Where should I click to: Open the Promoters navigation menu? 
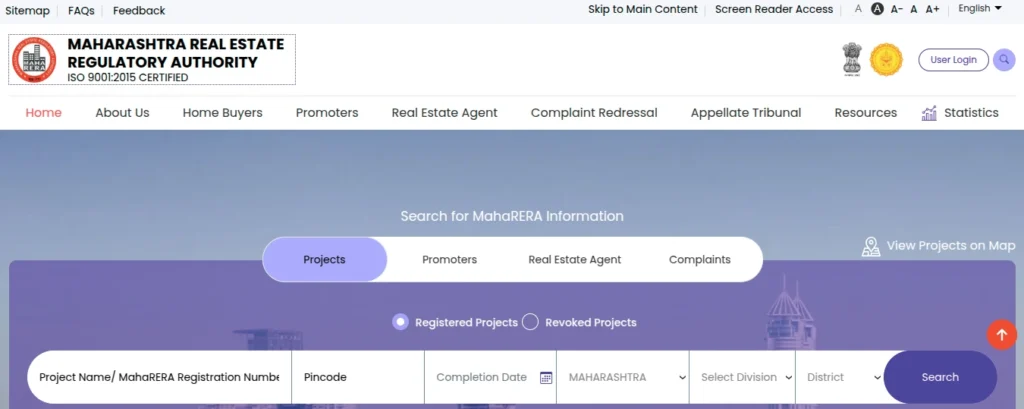coord(327,112)
